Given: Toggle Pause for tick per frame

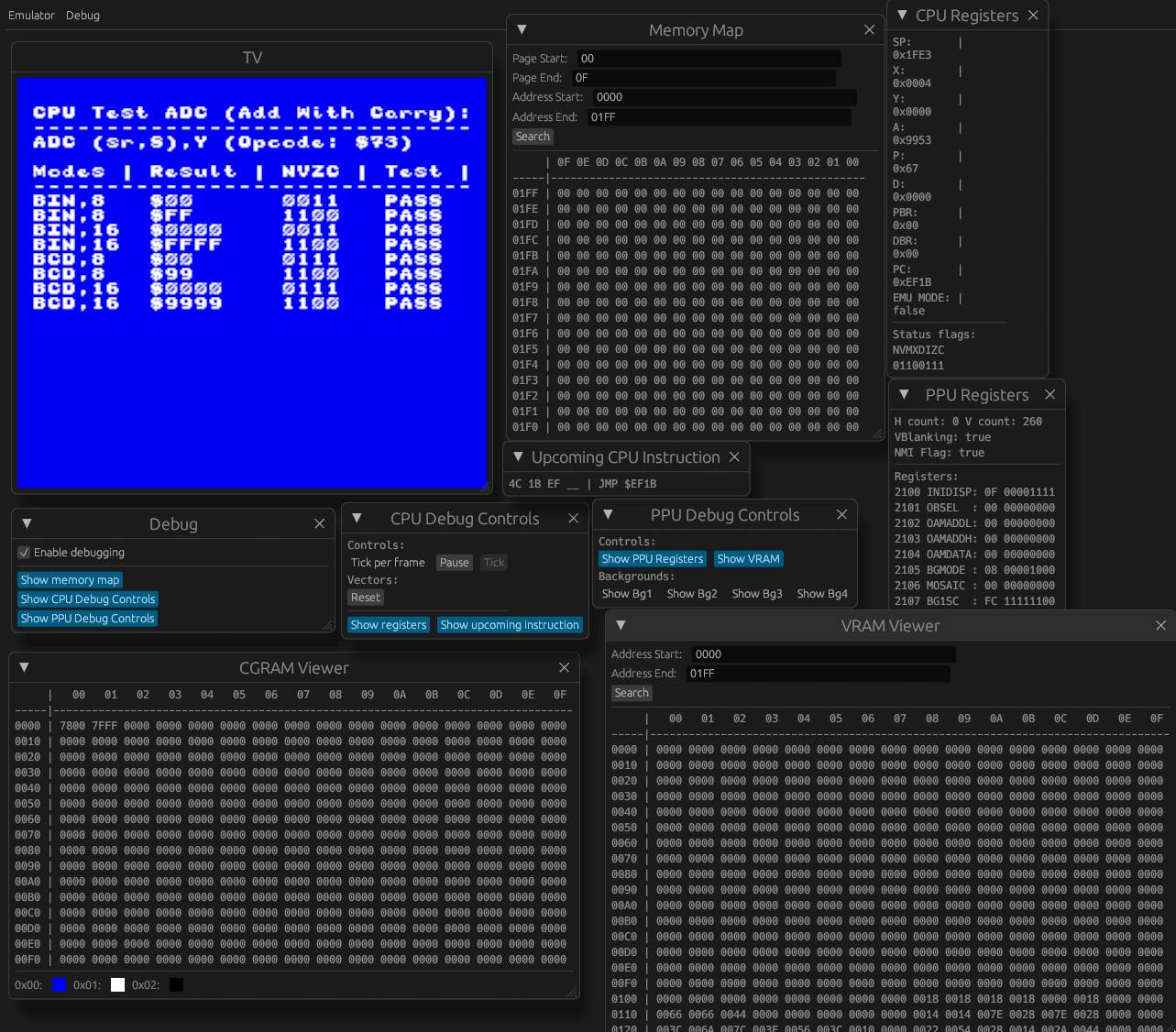Looking at the screenshot, I should (454, 562).
